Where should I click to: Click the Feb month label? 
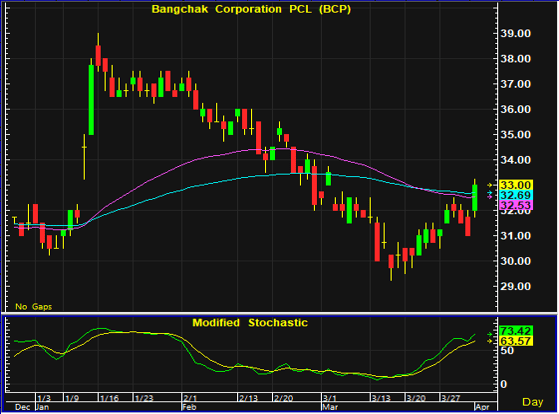click(189, 407)
